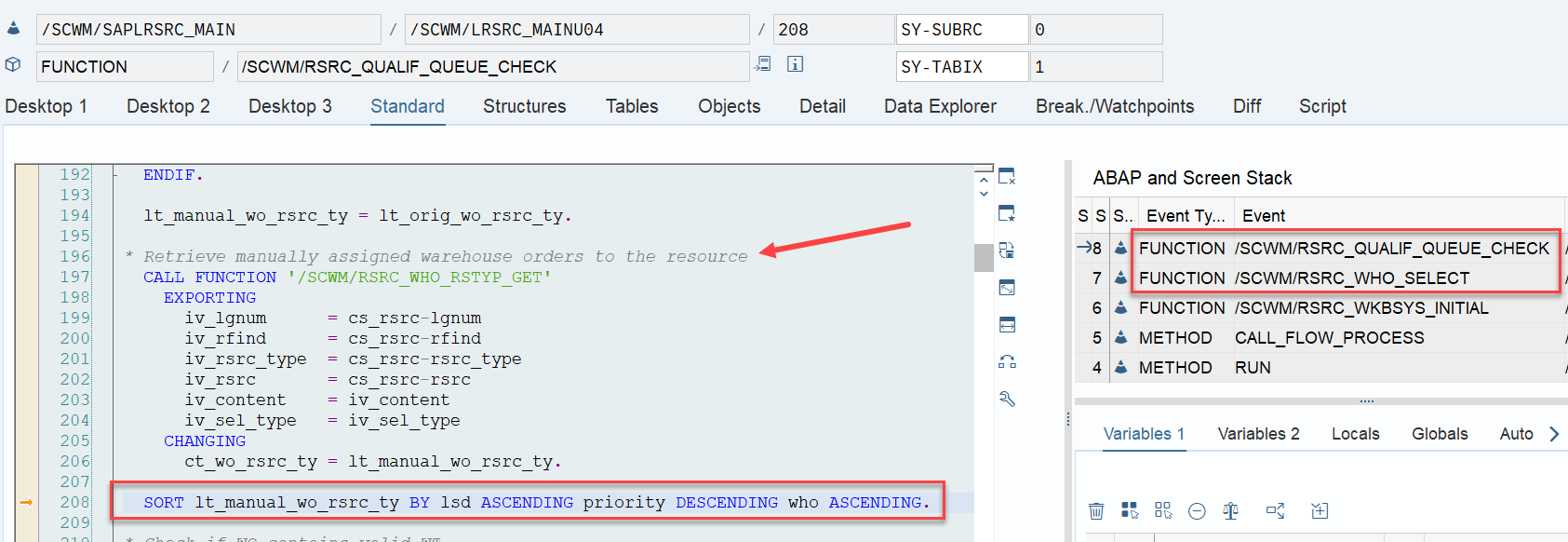Select stack row /SCWM/RSRC_WHO_SELECT

1320,278
